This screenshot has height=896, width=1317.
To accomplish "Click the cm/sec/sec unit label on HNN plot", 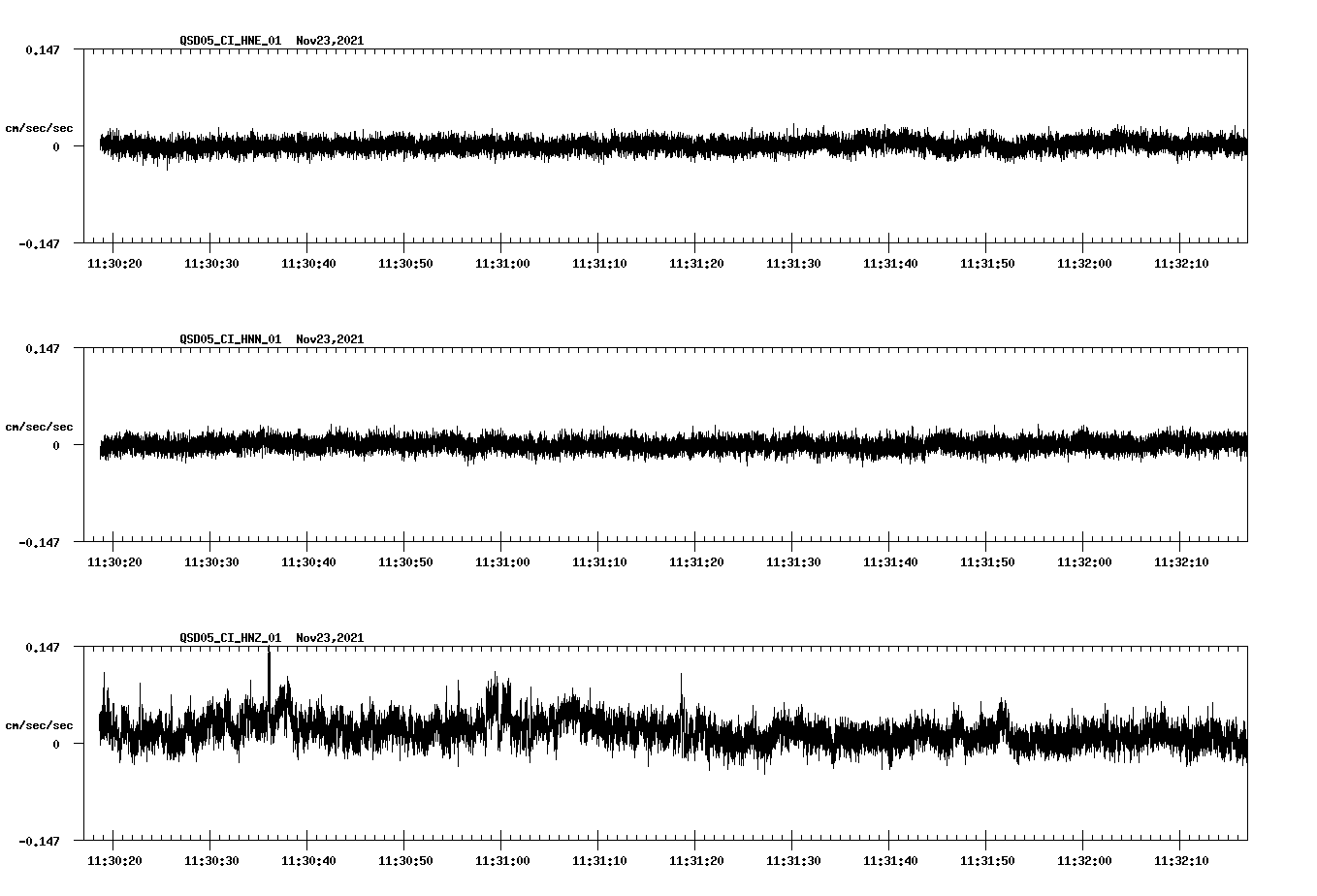I will [39, 427].
